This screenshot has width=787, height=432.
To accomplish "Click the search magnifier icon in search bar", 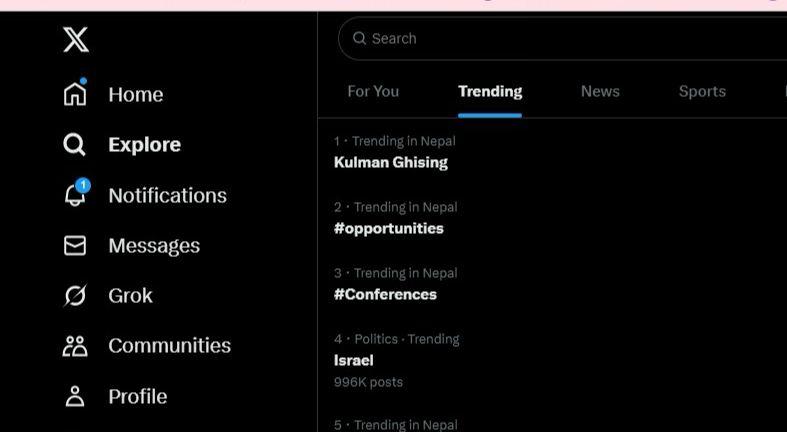I will click(x=359, y=38).
